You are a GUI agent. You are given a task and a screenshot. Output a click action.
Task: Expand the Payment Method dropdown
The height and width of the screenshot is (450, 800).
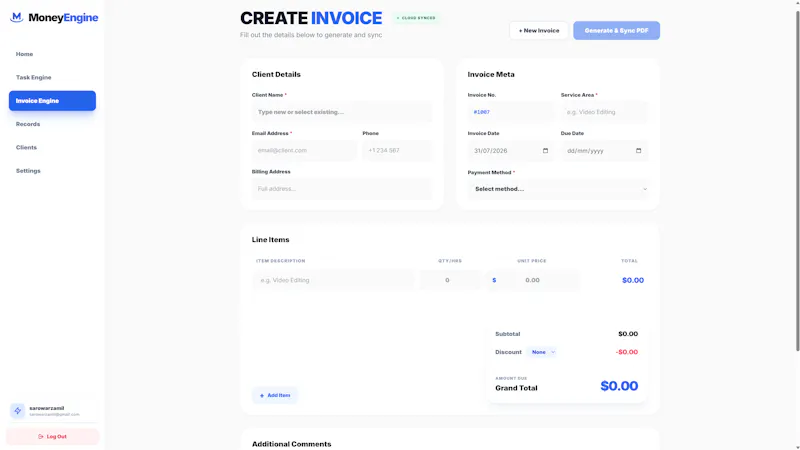click(x=558, y=189)
